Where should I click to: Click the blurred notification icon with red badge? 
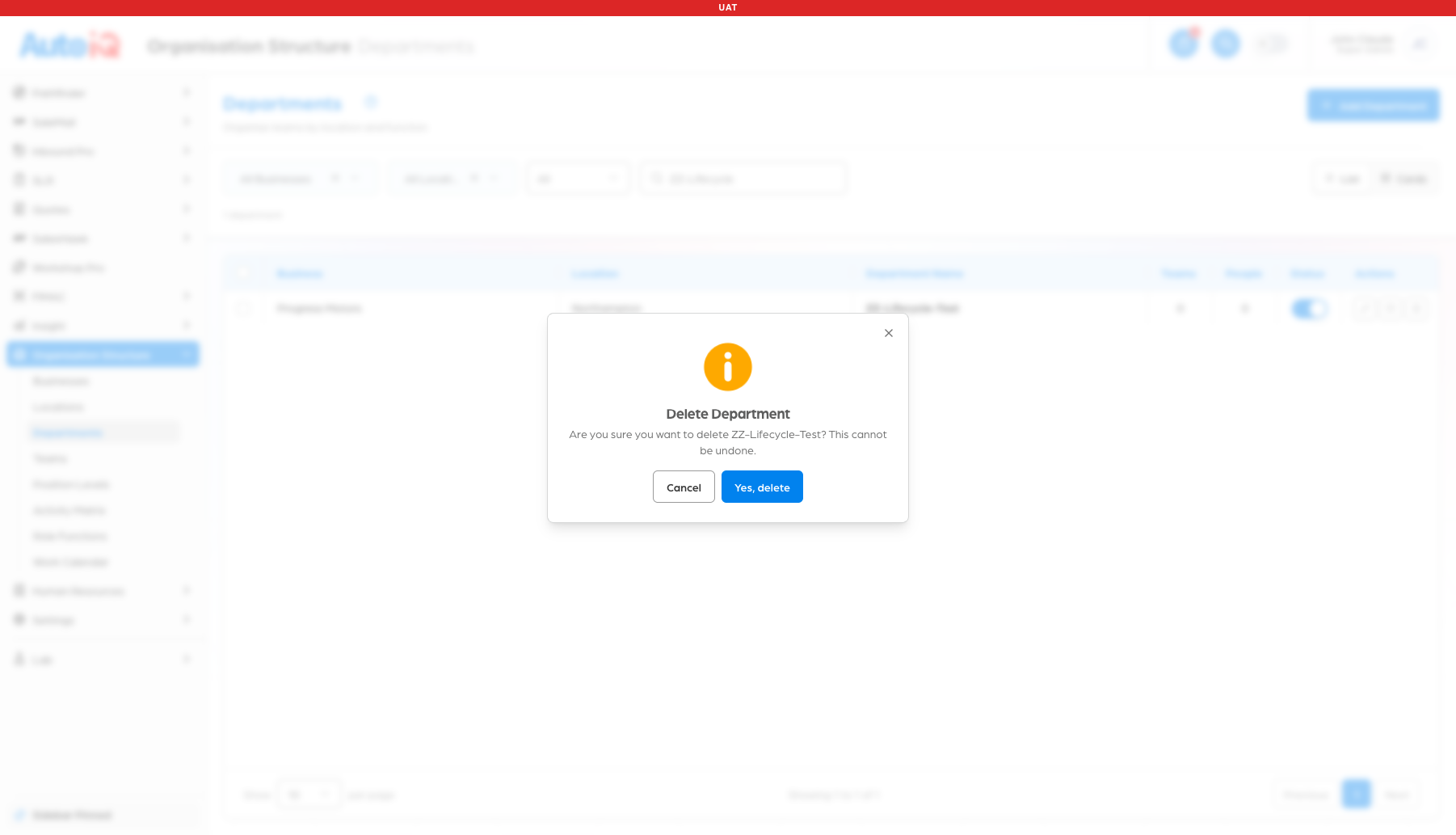pyautogui.click(x=1184, y=43)
